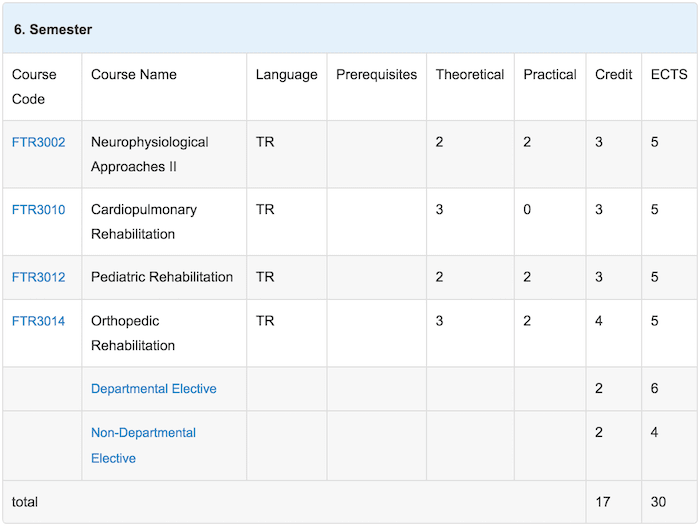Click the Prerequisites column header
Image resolution: width=700 pixels, height=526 pixels.
coord(376,75)
